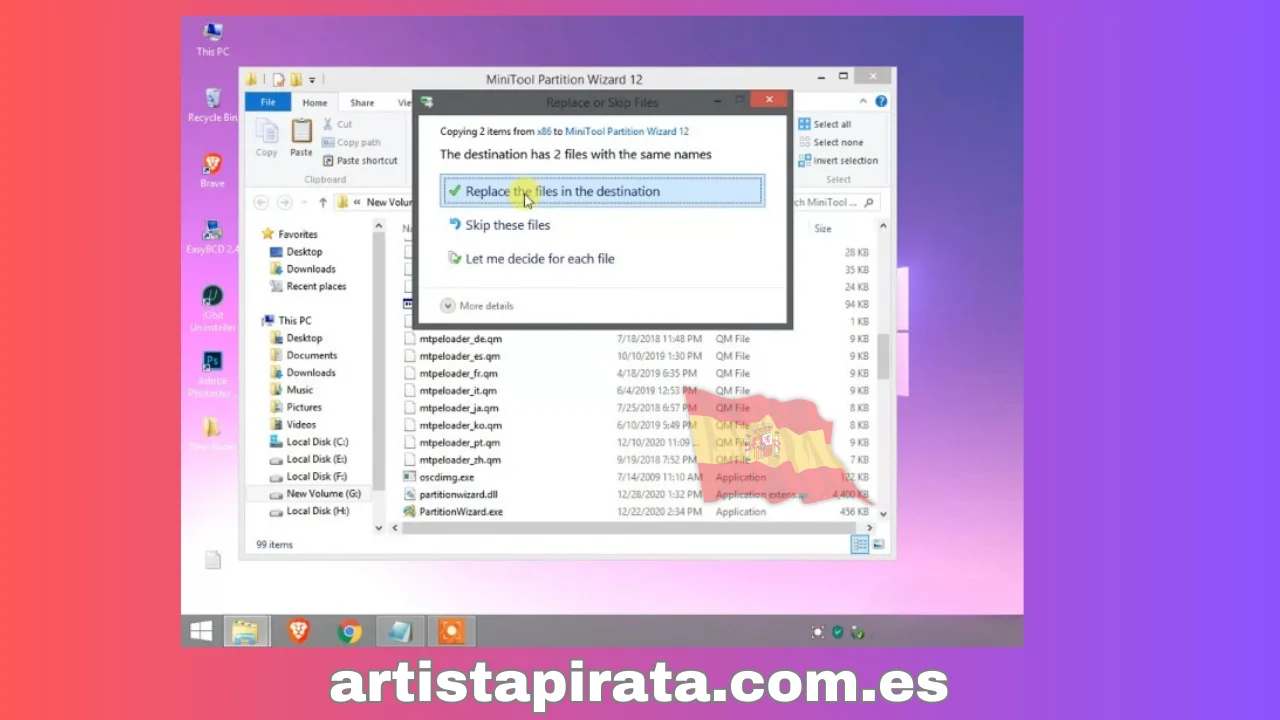Click the Properties quick access icon

click(x=280, y=79)
